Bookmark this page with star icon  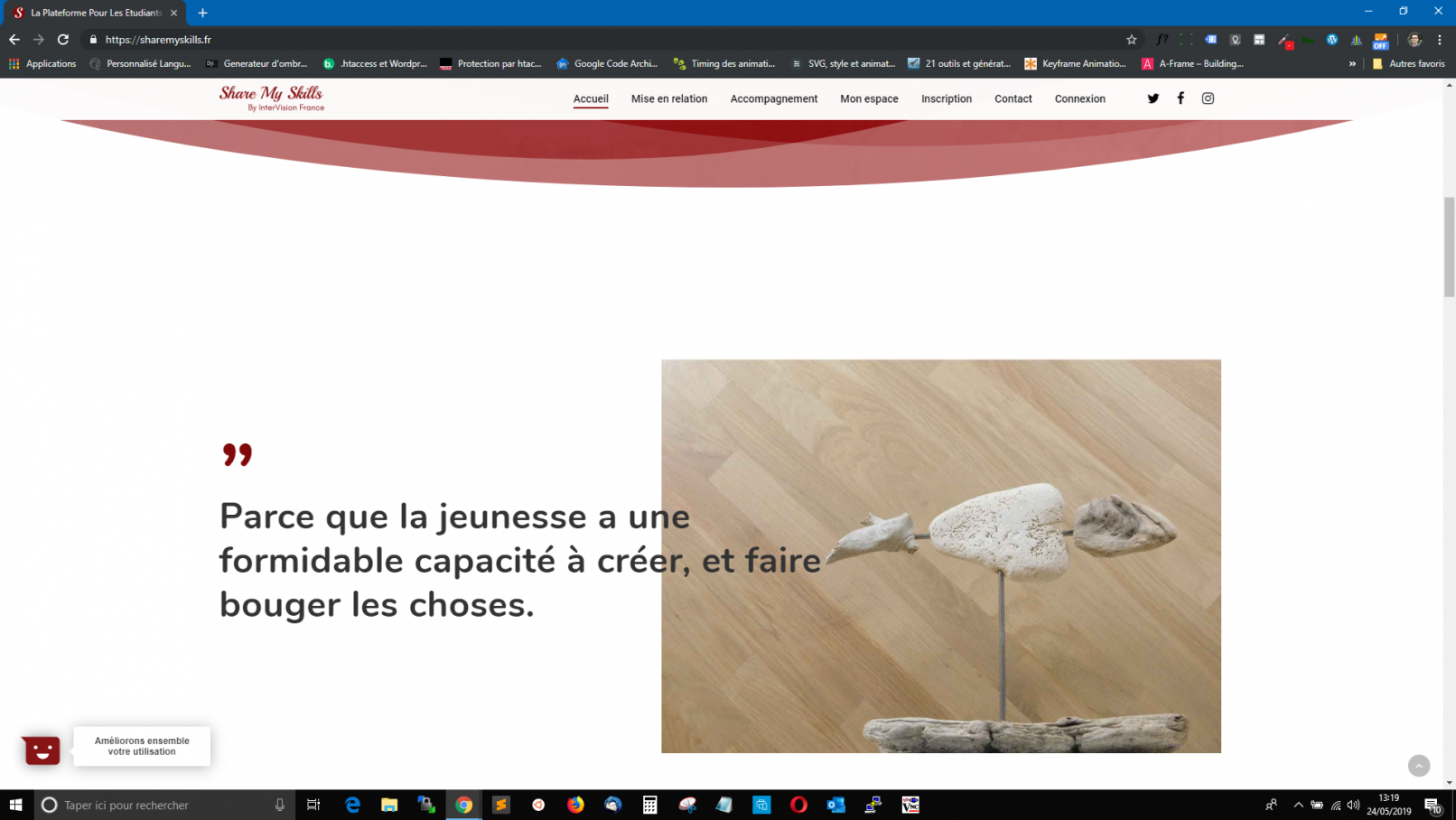tap(1131, 40)
